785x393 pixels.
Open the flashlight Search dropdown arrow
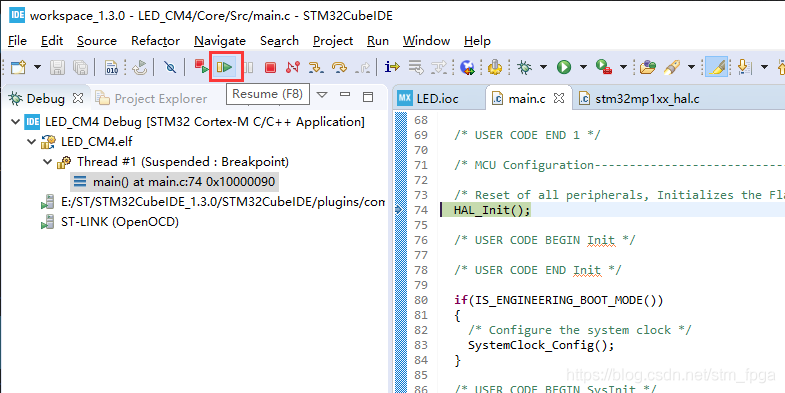(691, 67)
